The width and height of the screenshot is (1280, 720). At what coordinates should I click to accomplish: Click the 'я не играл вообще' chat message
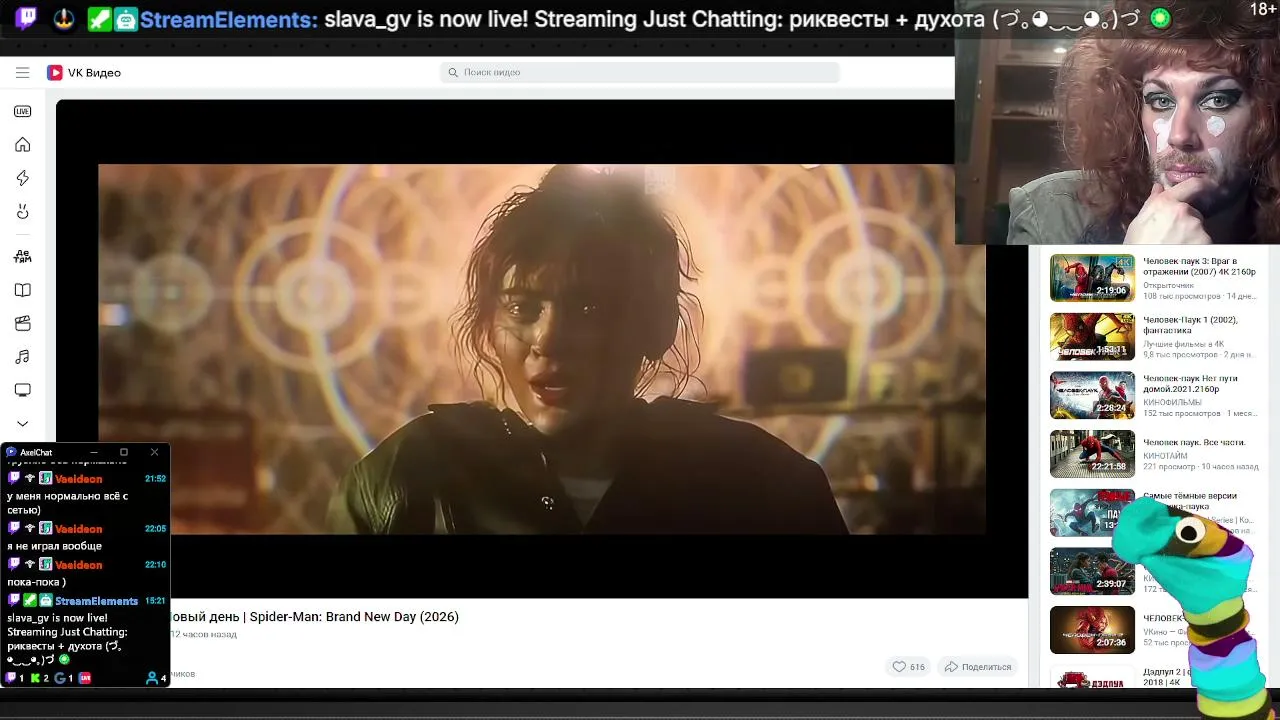54,546
